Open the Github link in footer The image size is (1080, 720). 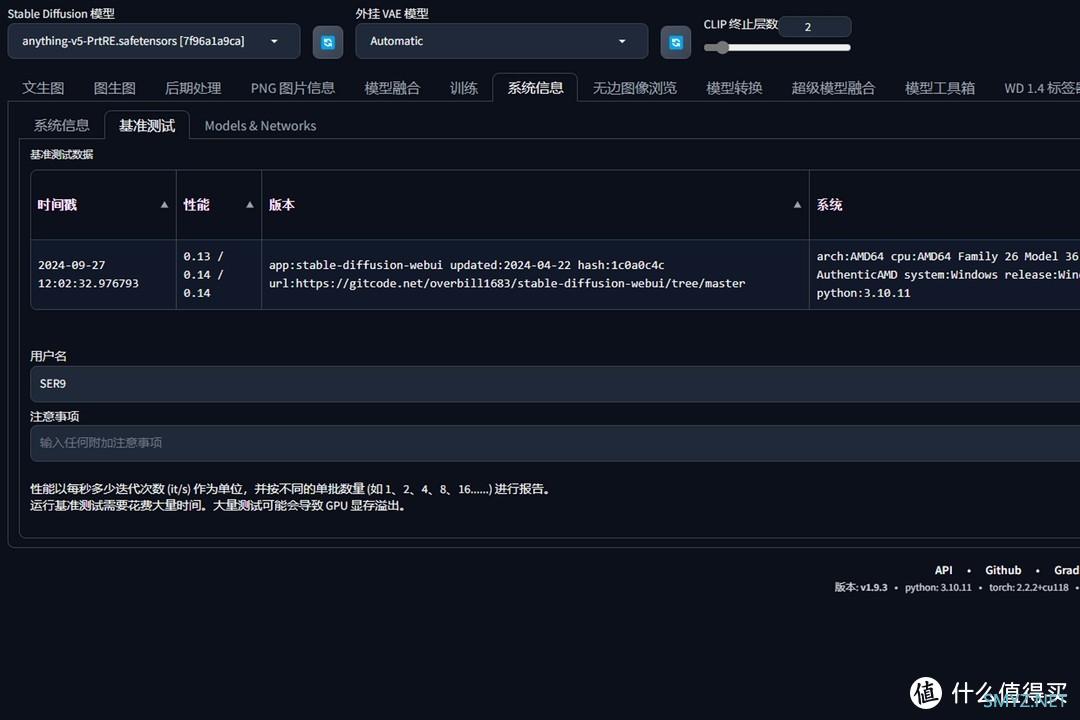[1003, 570]
